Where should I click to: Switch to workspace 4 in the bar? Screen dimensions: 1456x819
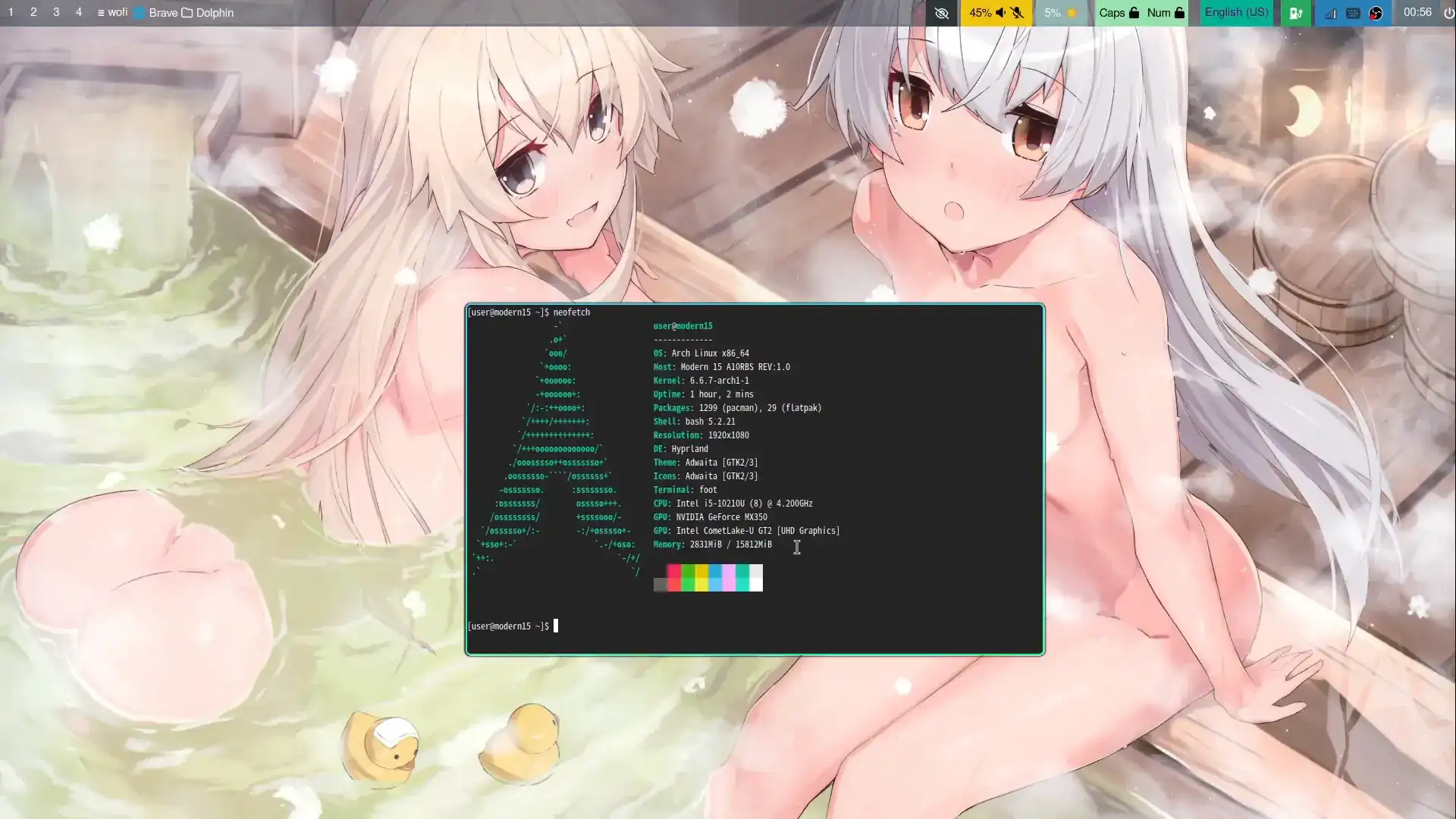[79, 12]
